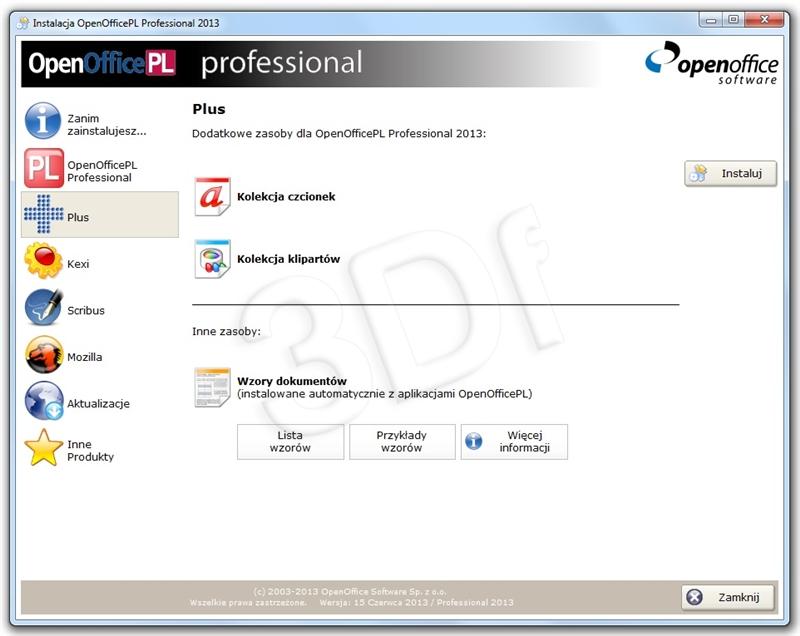
Task: Open Lista wzorów
Action: [x=290, y=442]
